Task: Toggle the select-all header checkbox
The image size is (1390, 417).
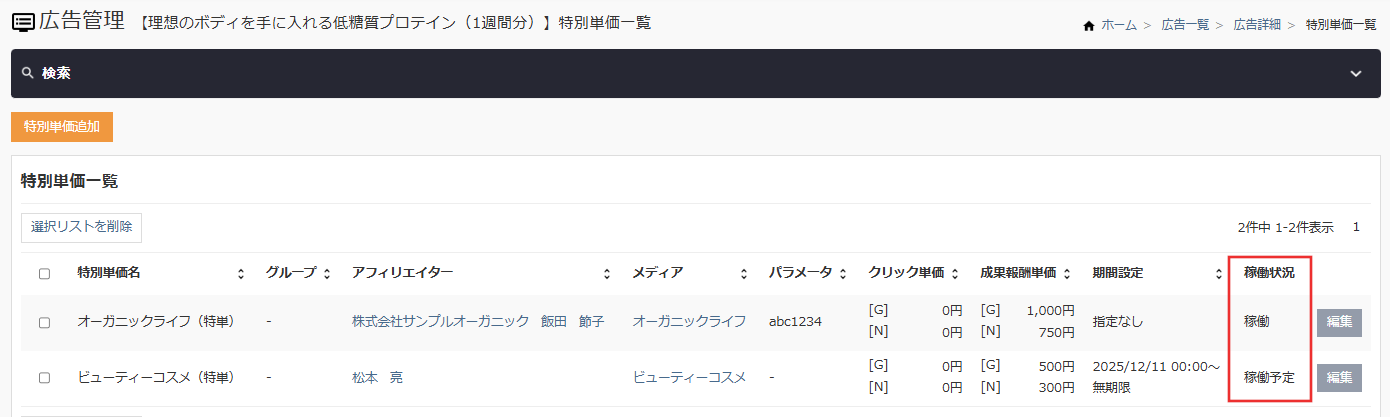Action: (44, 273)
